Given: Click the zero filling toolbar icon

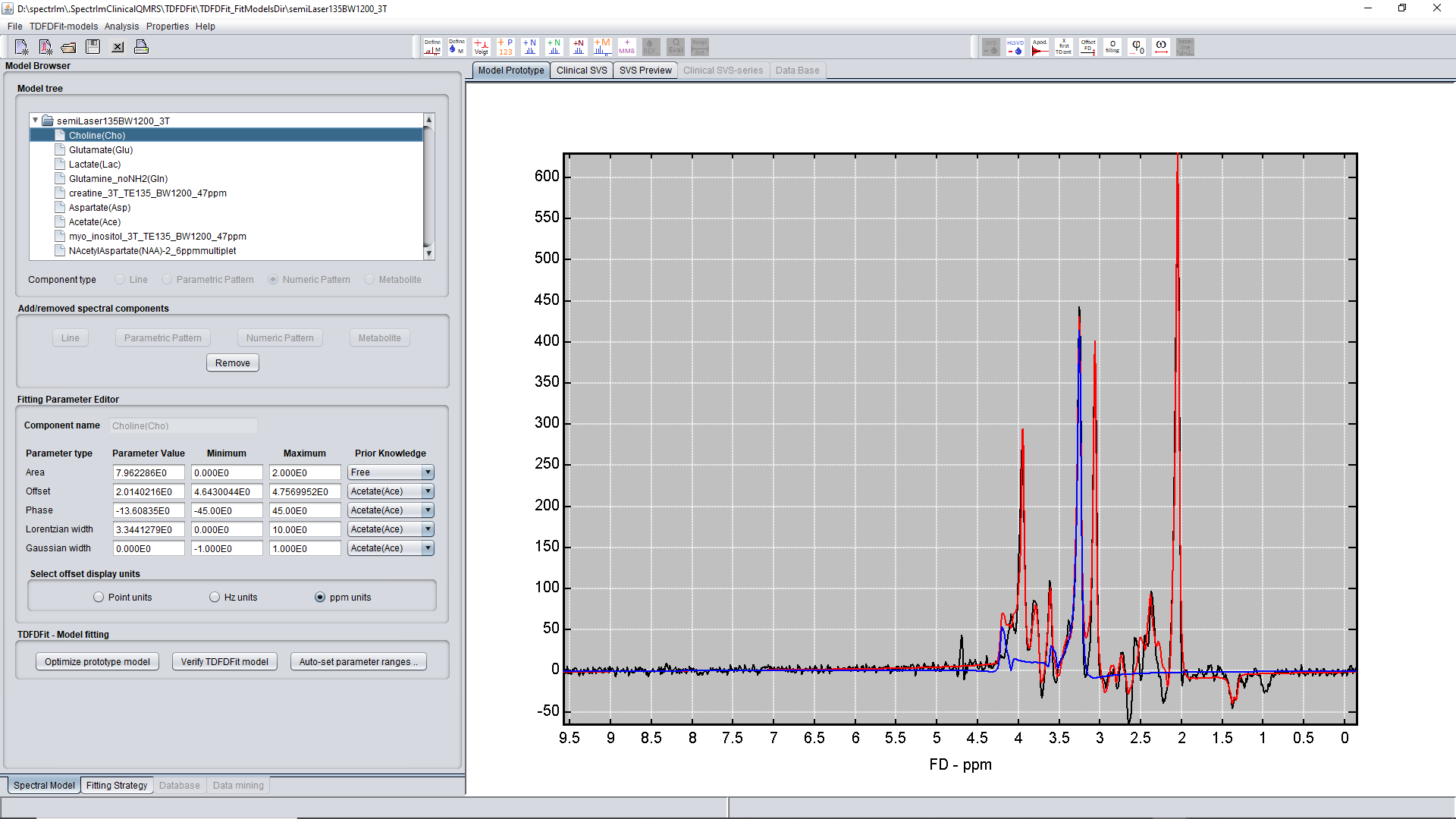Looking at the screenshot, I should click(x=1112, y=47).
